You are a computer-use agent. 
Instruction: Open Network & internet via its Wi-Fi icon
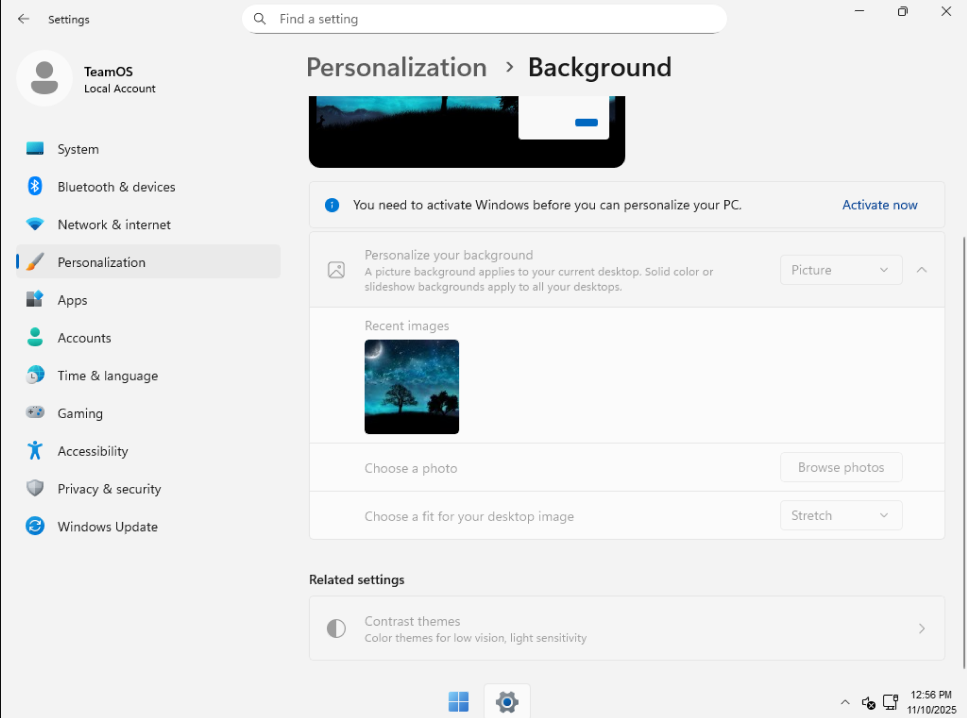coord(35,225)
